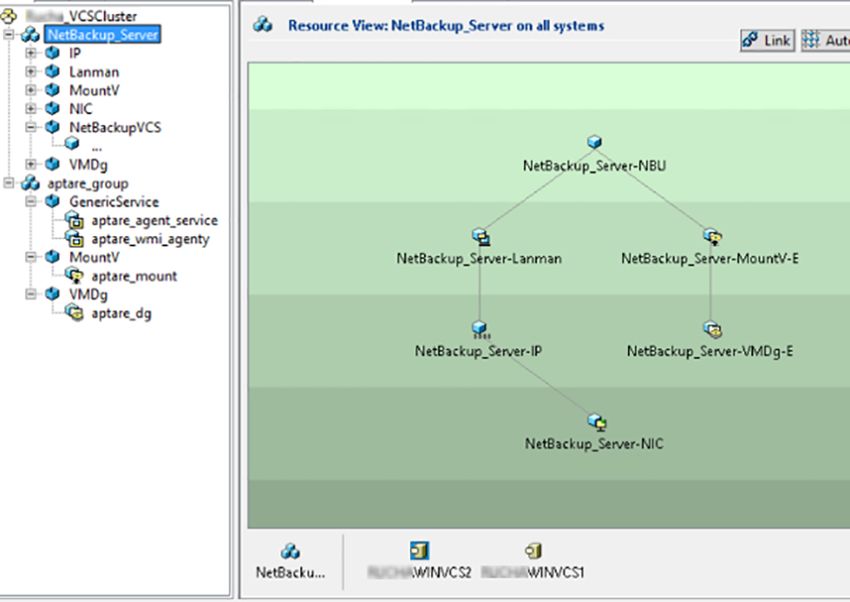Click the Link button
Image resolution: width=850 pixels, height=602 pixels.
coord(768,41)
